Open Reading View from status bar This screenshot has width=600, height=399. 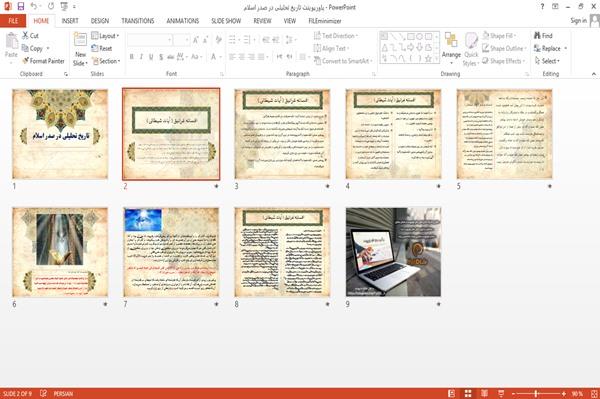click(484, 393)
